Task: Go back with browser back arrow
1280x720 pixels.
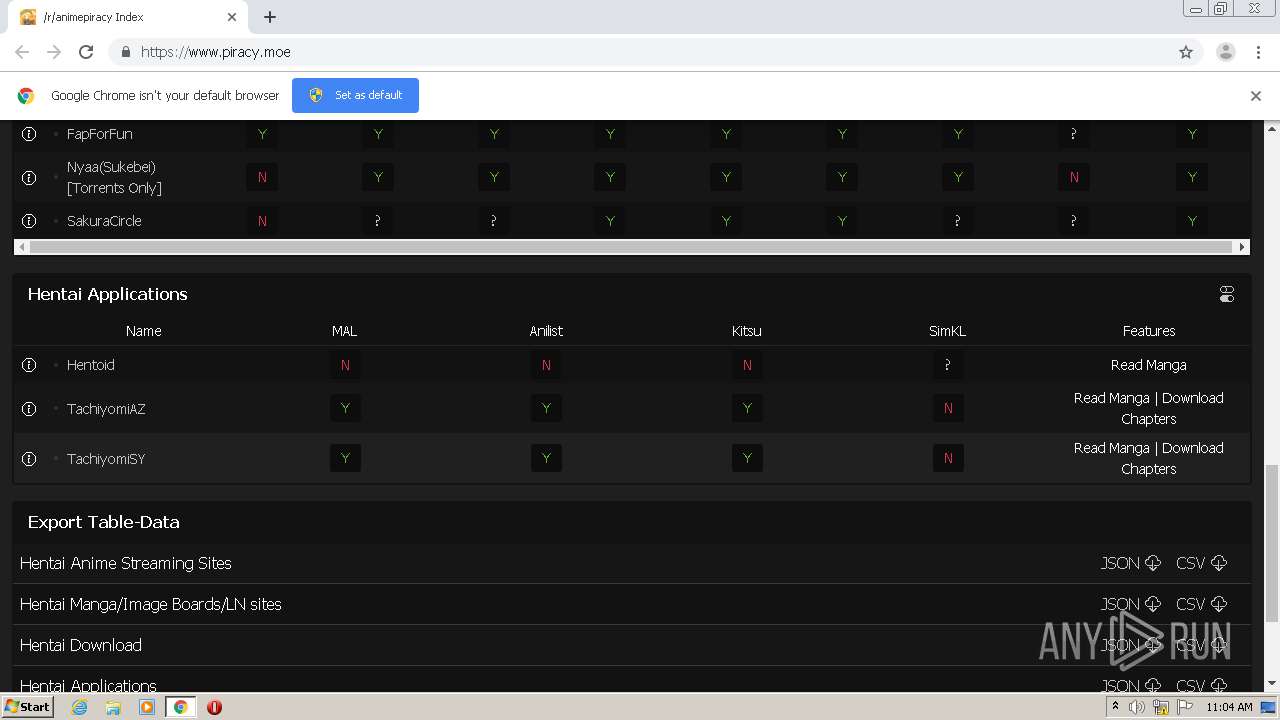Action: coord(22,52)
